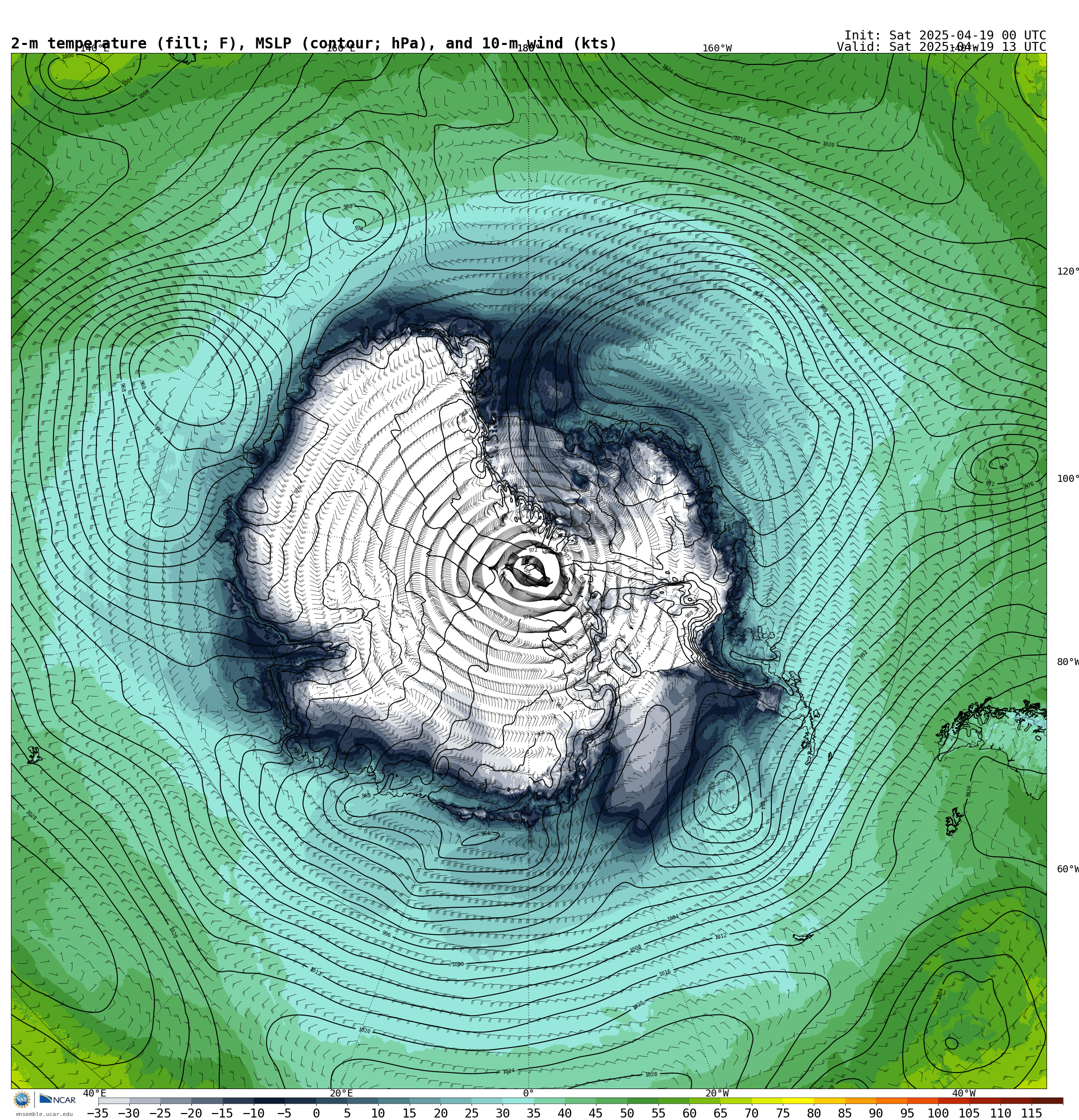Click the 65 colorbar tick label

720,1114
